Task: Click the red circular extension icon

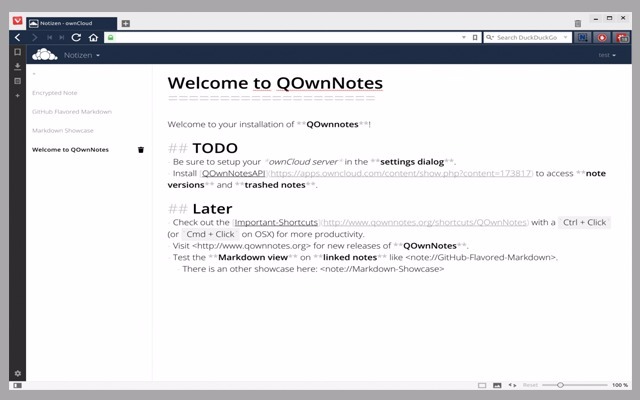Action: coord(602,38)
